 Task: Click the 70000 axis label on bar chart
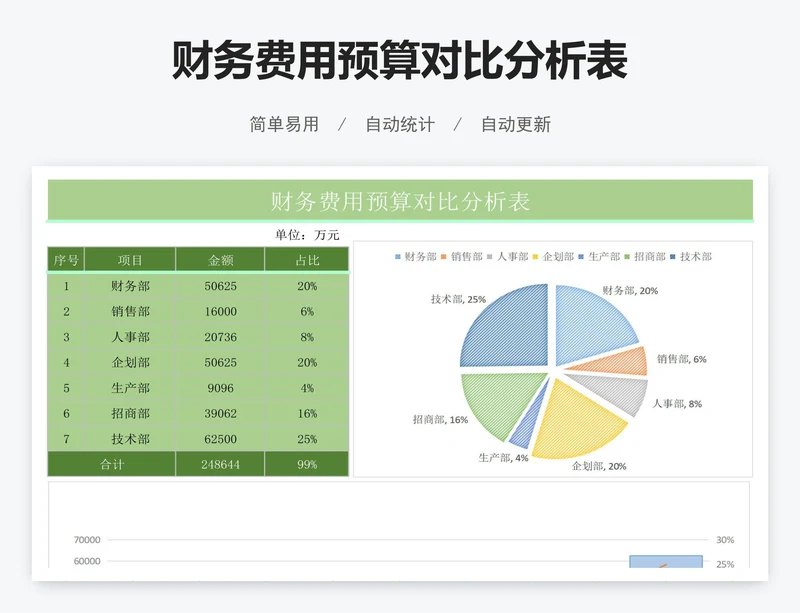pyautogui.click(x=87, y=540)
